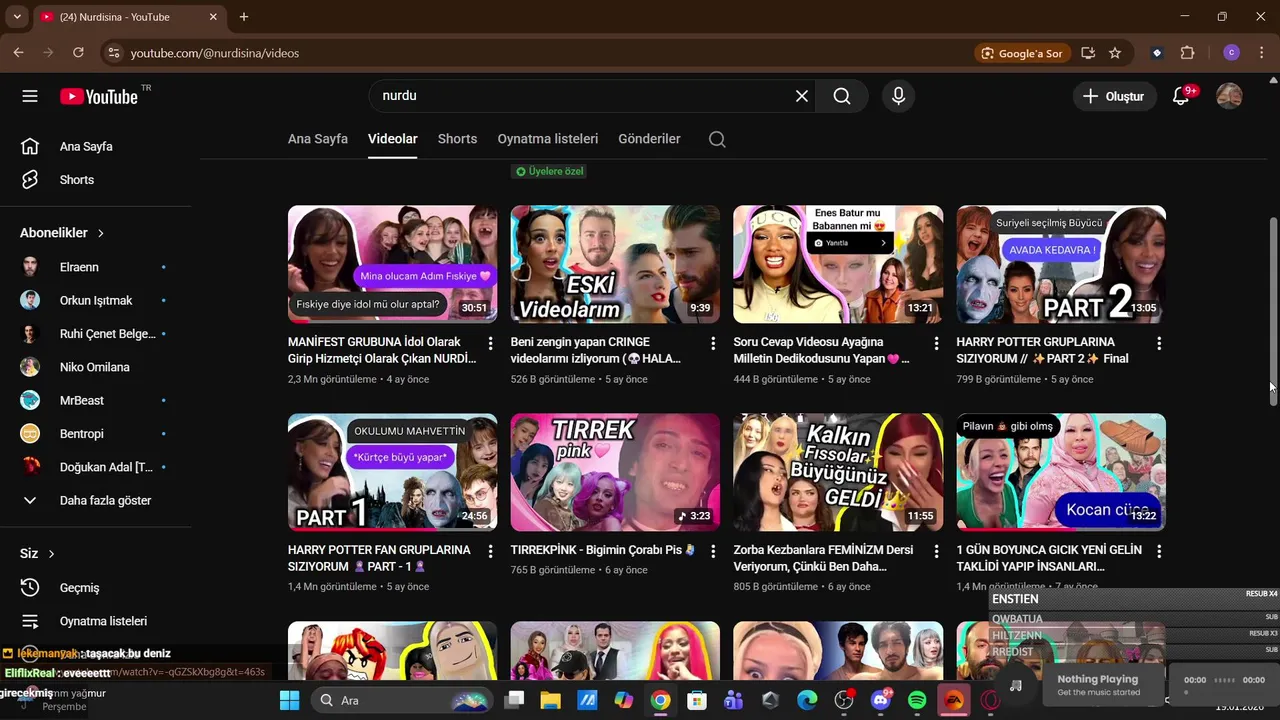Expand Daha fazla göster subscriptions
Image resolution: width=1280 pixels, height=720 pixels.
[x=95, y=500]
